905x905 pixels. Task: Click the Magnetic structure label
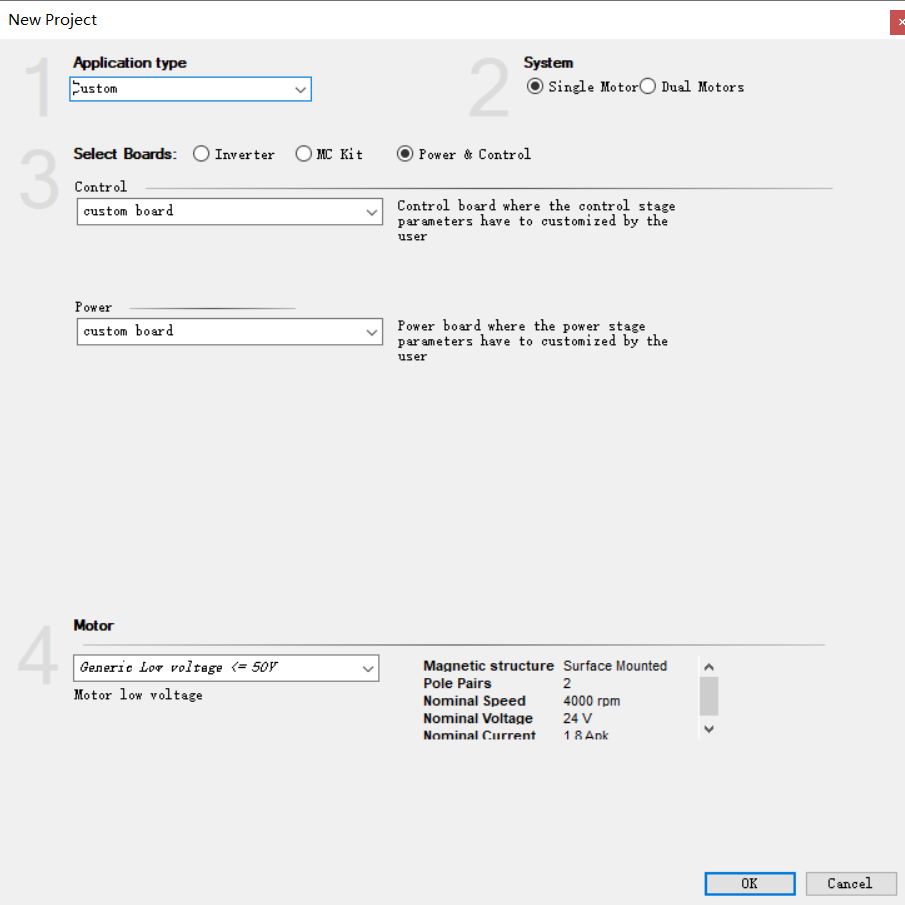488,666
